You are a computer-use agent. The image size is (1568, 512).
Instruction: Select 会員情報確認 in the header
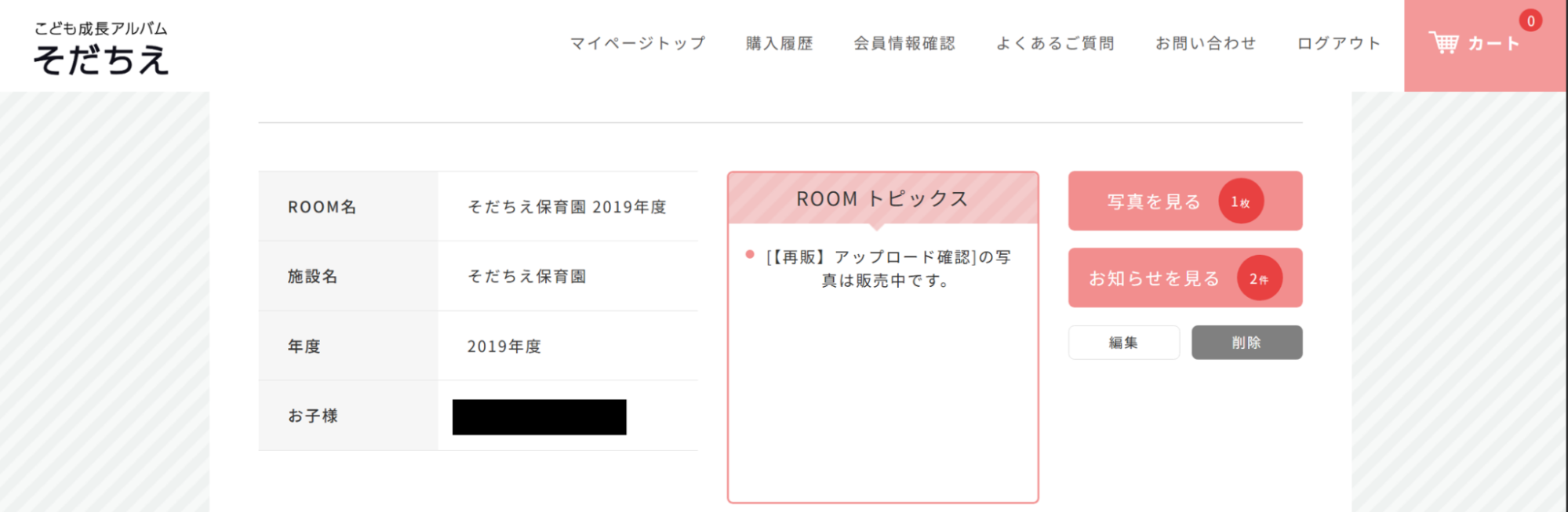point(904,43)
